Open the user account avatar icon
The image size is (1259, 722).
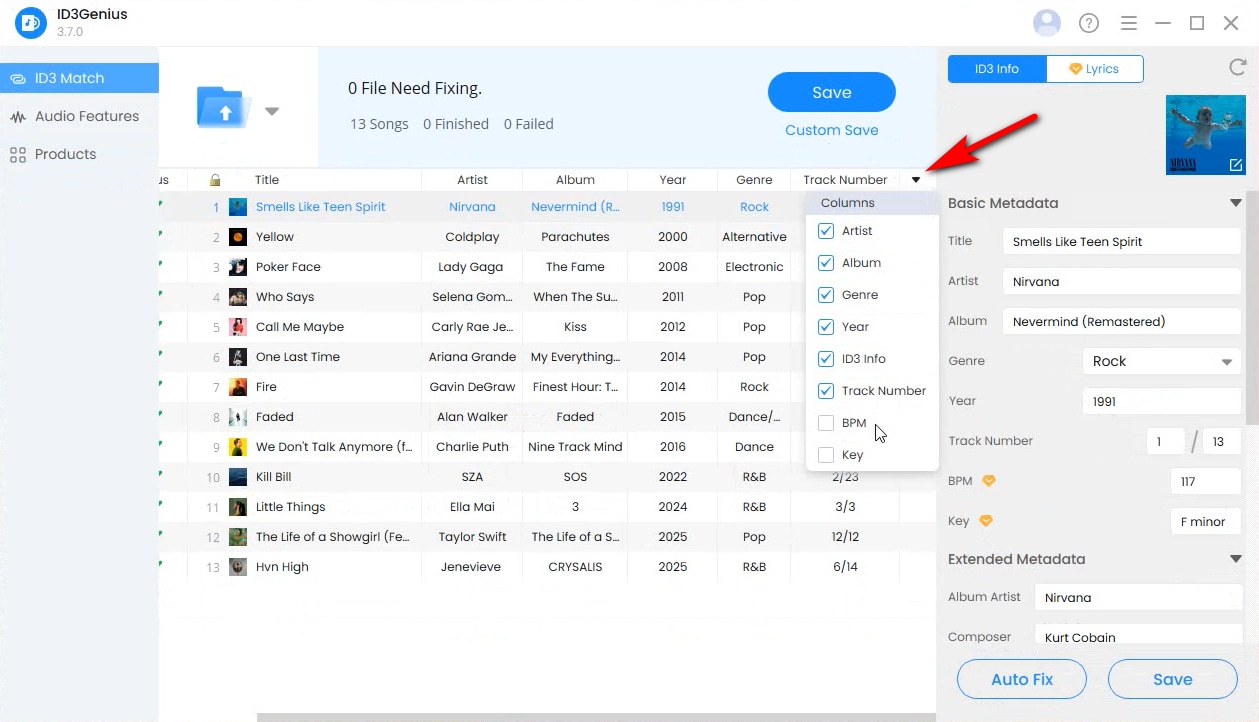(x=1046, y=23)
